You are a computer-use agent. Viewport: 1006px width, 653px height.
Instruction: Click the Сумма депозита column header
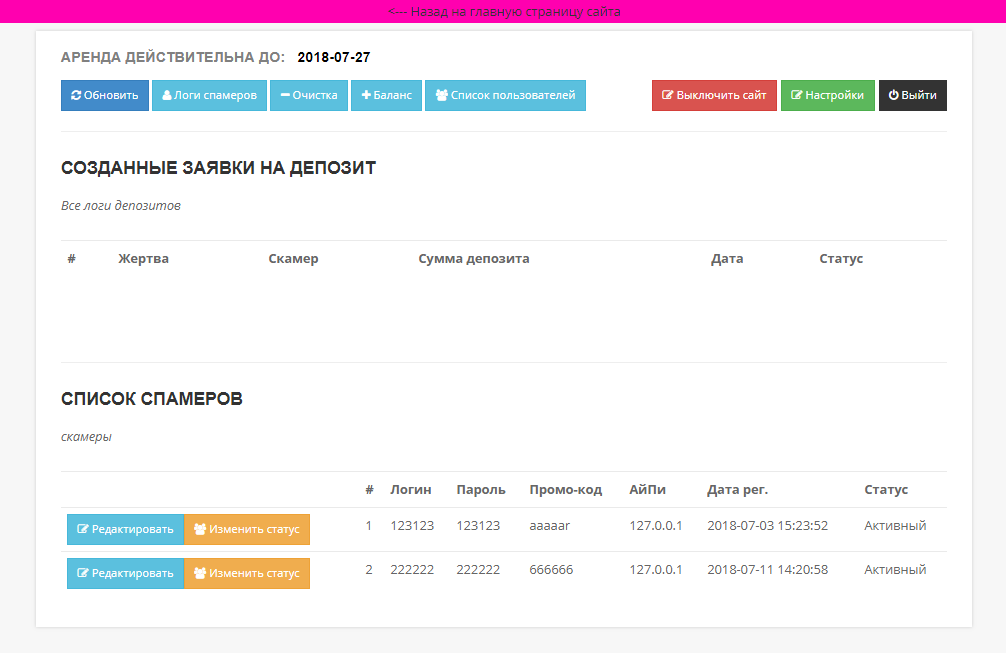click(x=473, y=259)
